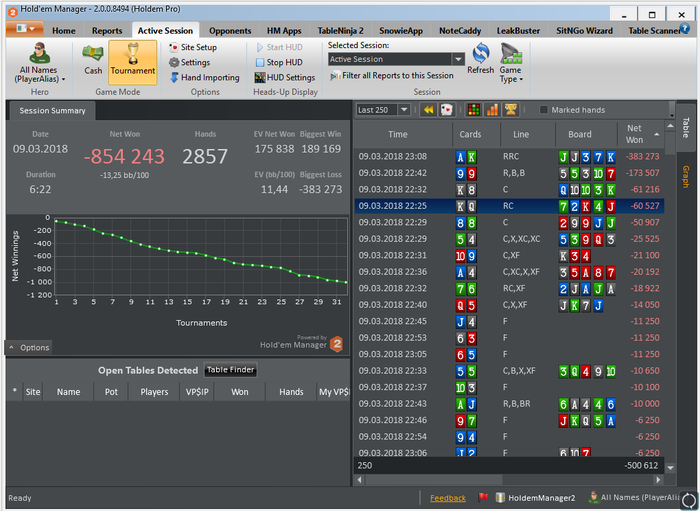The image size is (700, 511).
Task: Select the Session Summary tab
Action: point(52,111)
